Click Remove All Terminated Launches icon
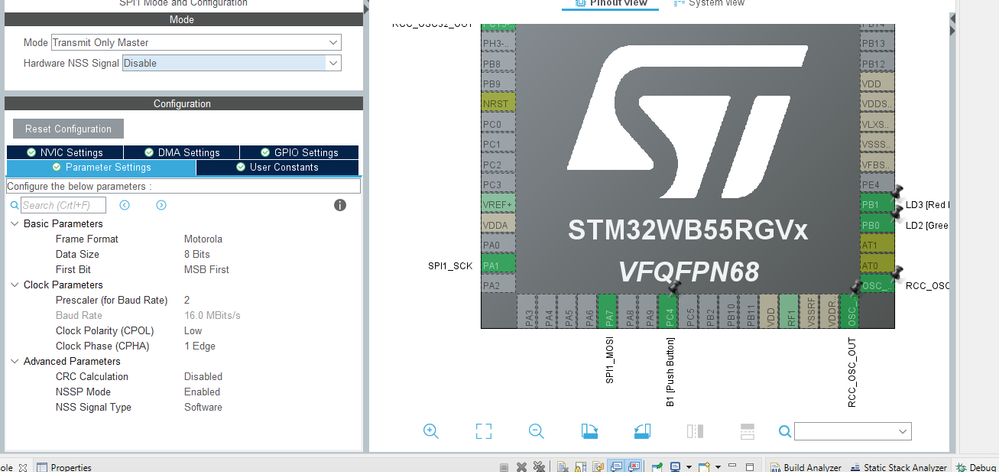Screen dimensions: 999x472 pyautogui.click(x=539, y=467)
